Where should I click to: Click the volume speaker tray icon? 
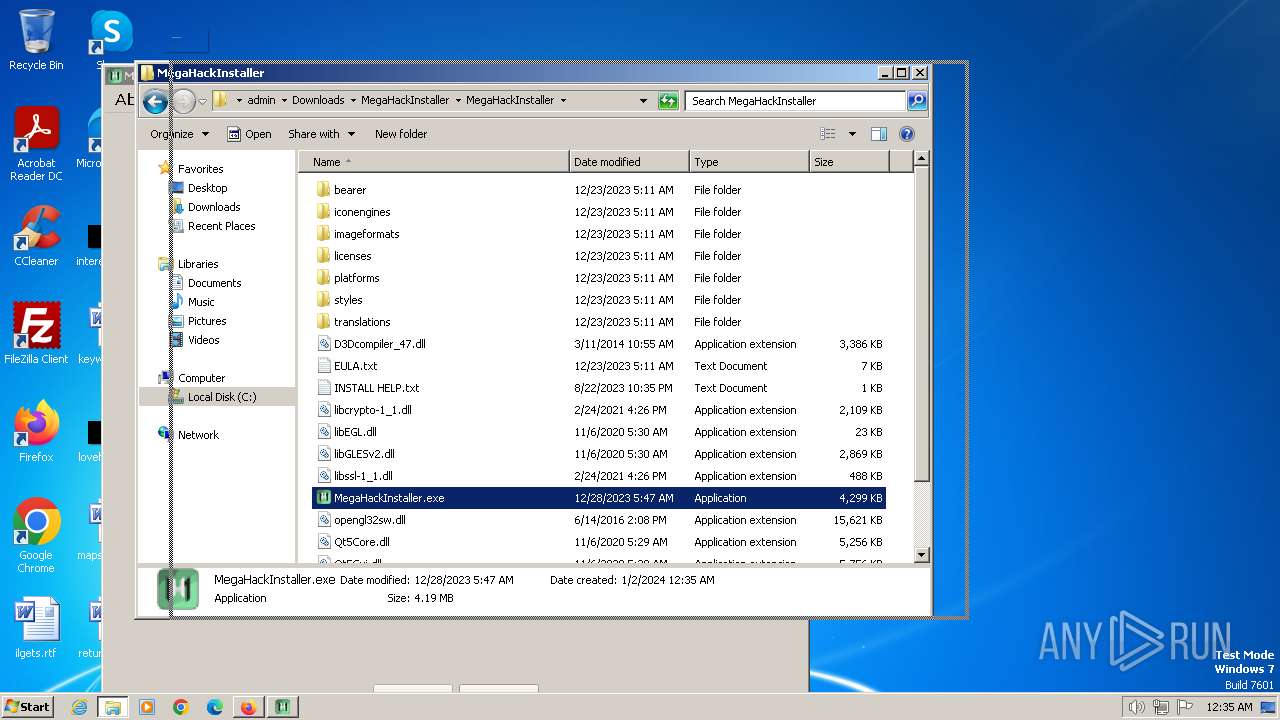[1136, 707]
